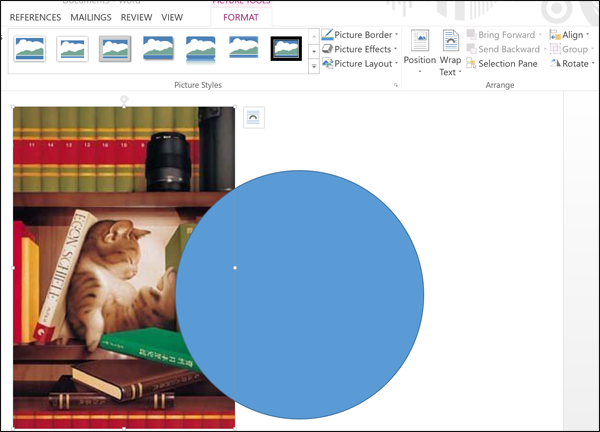Apply the first simple frame picture style
The width and height of the screenshot is (600, 432).
coord(30,49)
